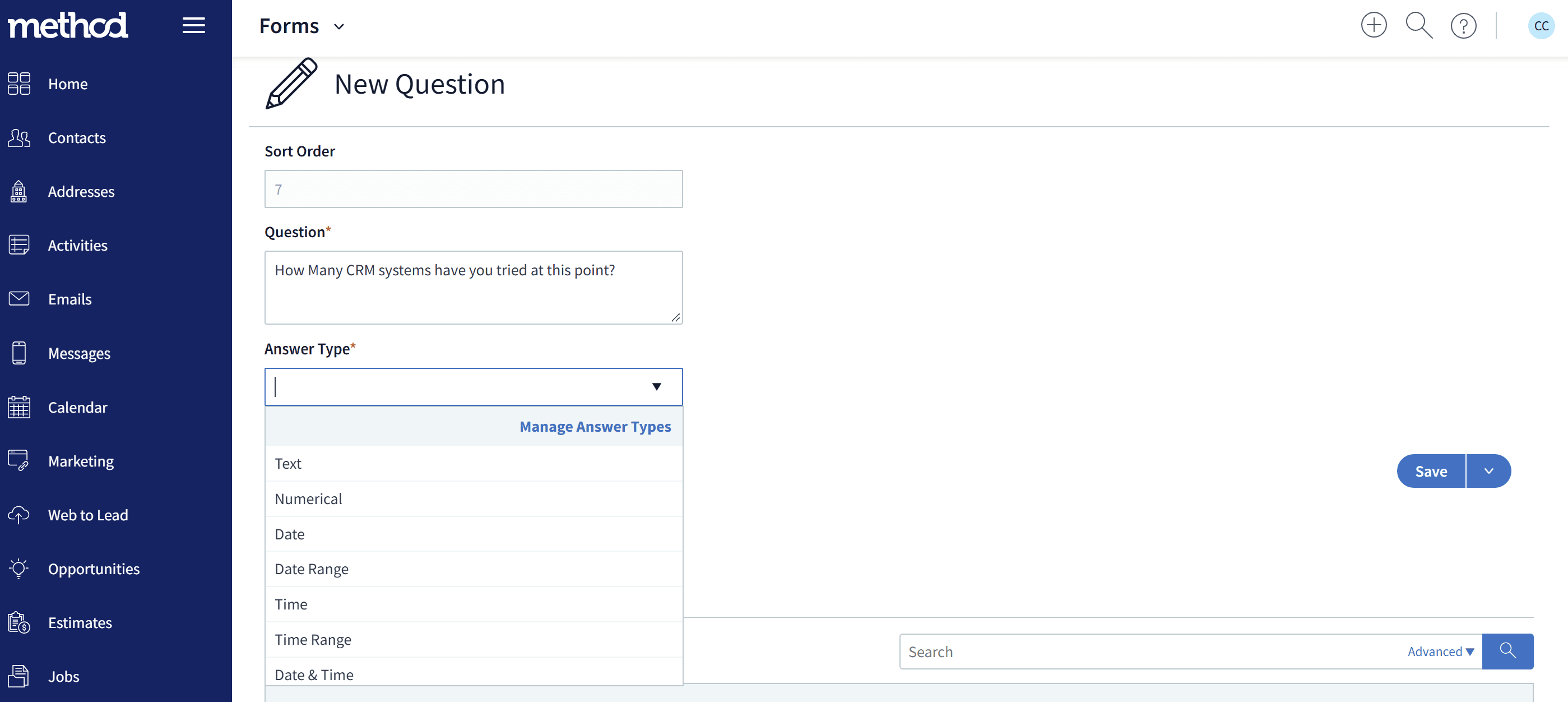Open Messages phone icon
The image size is (1568, 702).
point(19,353)
